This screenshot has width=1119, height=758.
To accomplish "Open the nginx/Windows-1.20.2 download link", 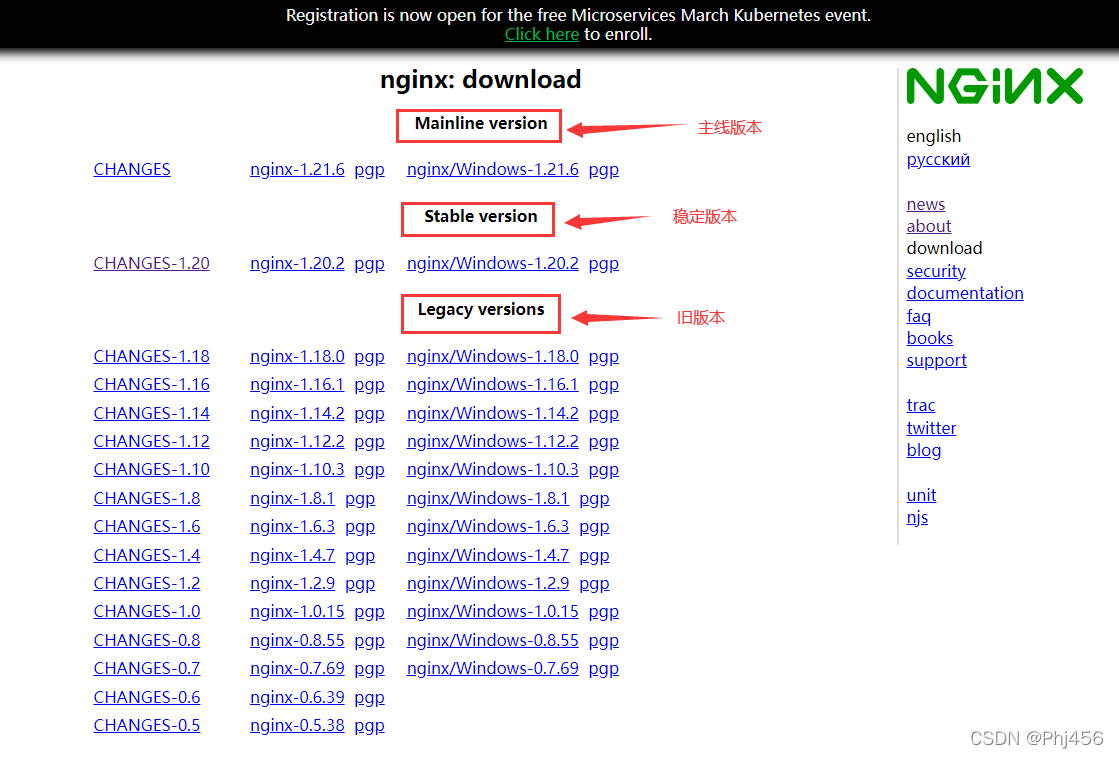I will click(492, 263).
